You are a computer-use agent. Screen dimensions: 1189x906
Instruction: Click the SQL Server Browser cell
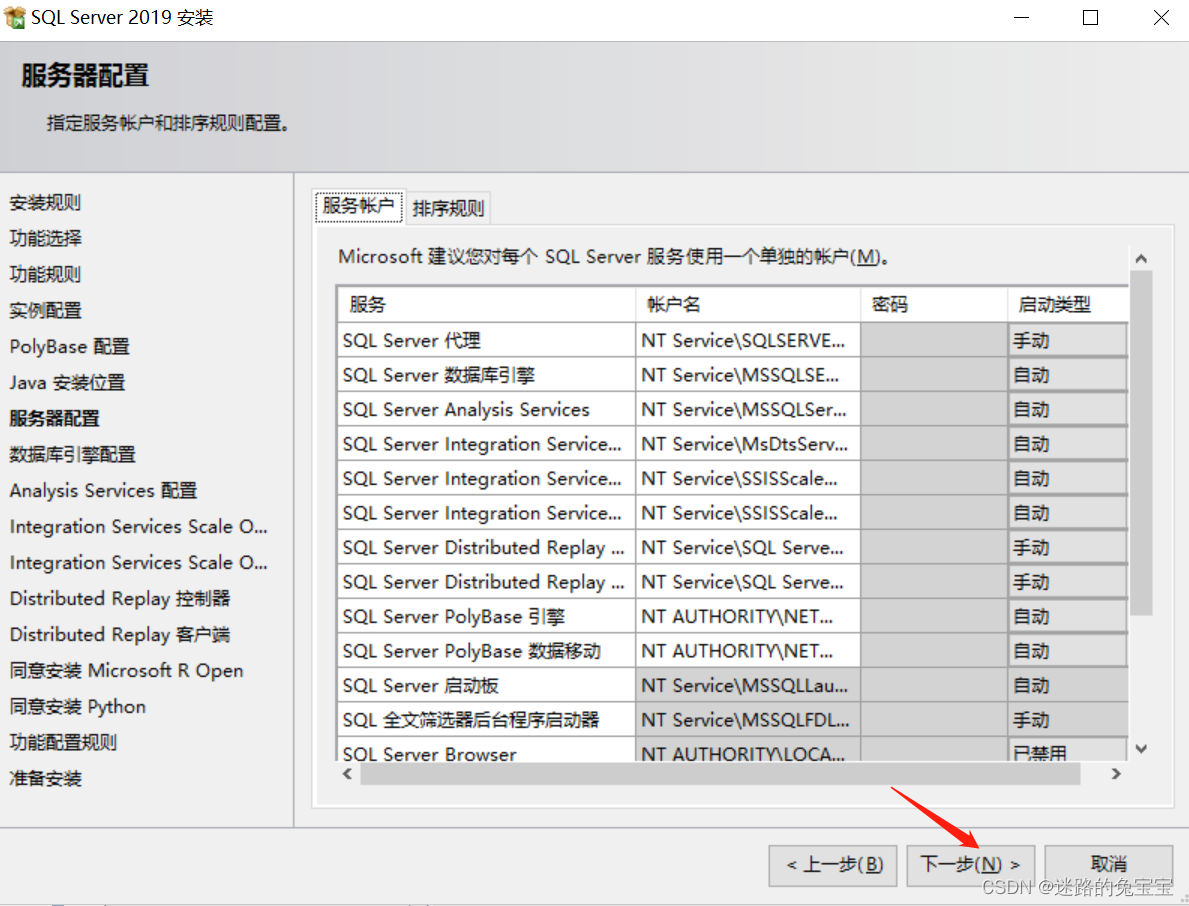(x=486, y=751)
